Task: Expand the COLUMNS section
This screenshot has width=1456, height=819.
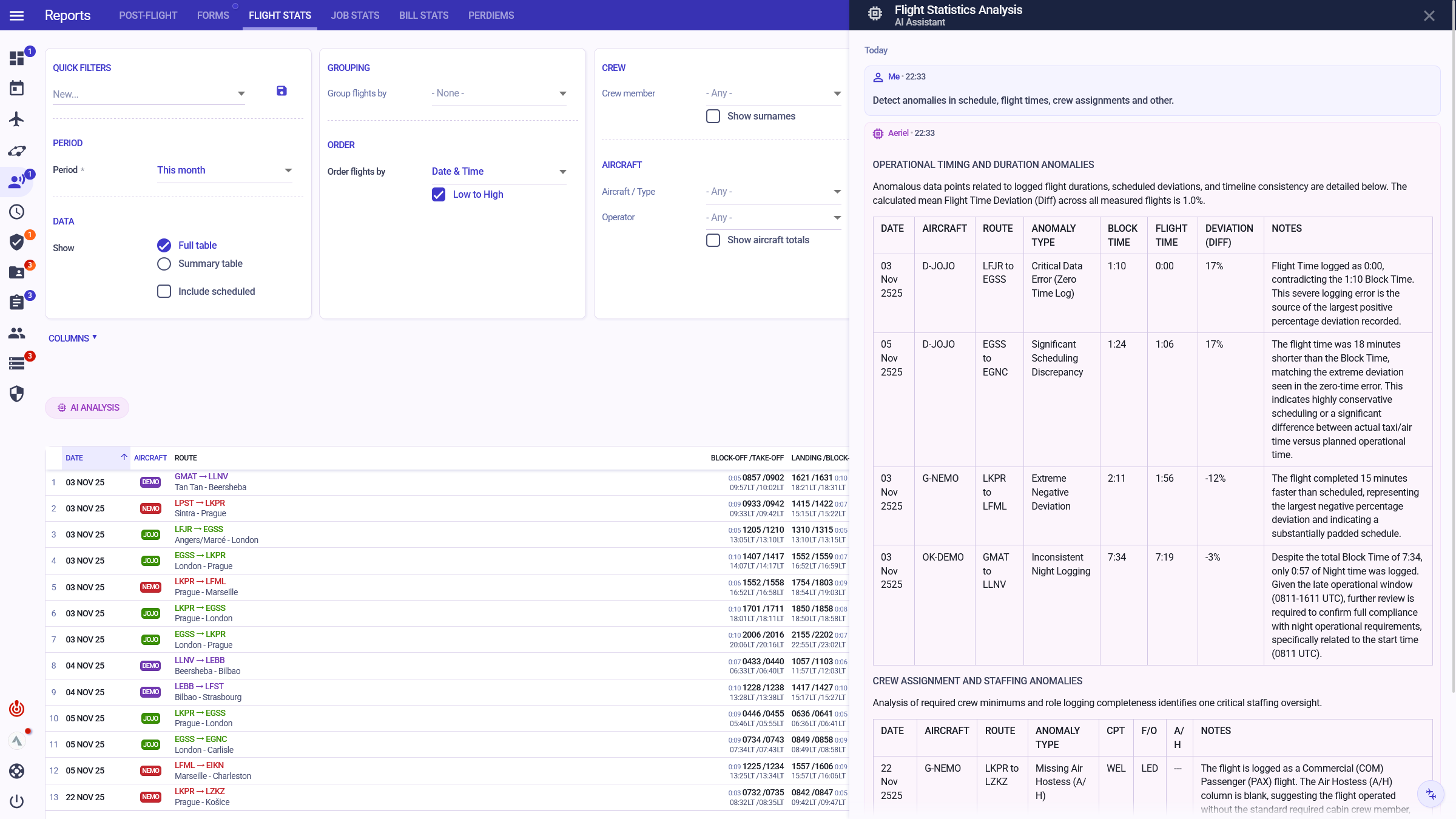Action: pyautogui.click(x=72, y=339)
